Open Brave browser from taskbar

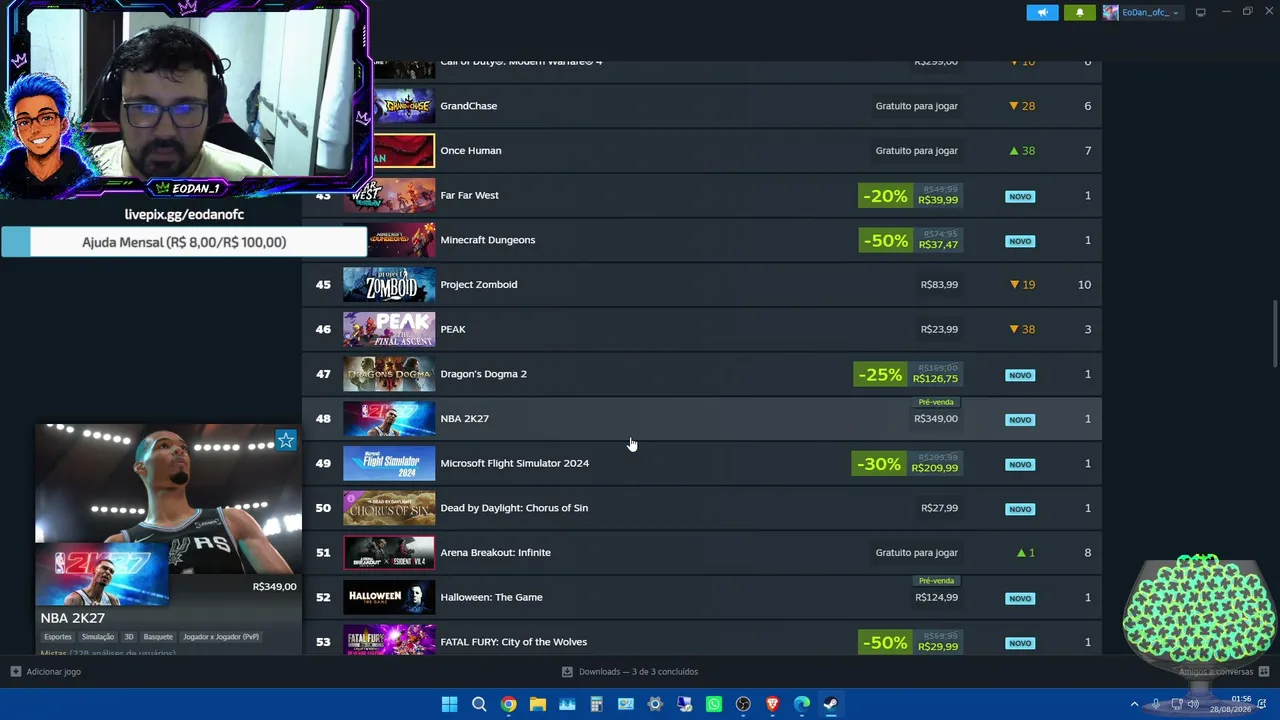click(772, 704)
